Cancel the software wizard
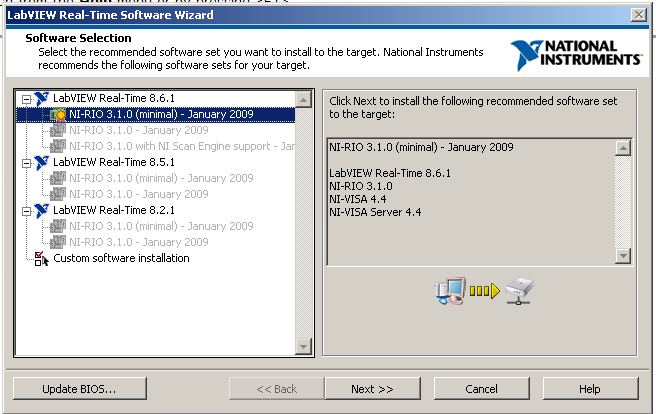This screenshot has width=656, height=414. coord(482,389)
